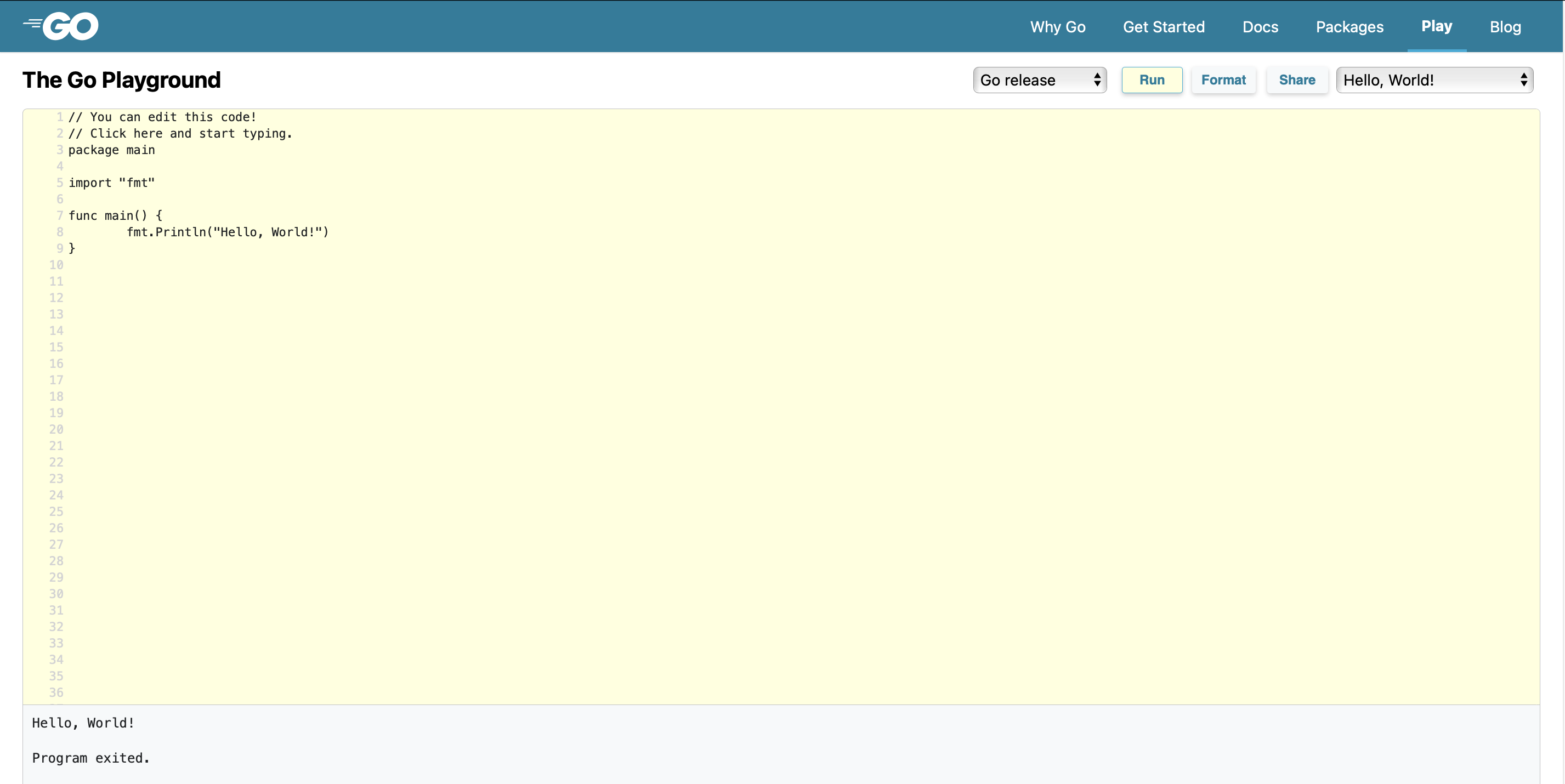Click line number 20 in gutter
1565x784 pixels.
(x=56, y=429)
